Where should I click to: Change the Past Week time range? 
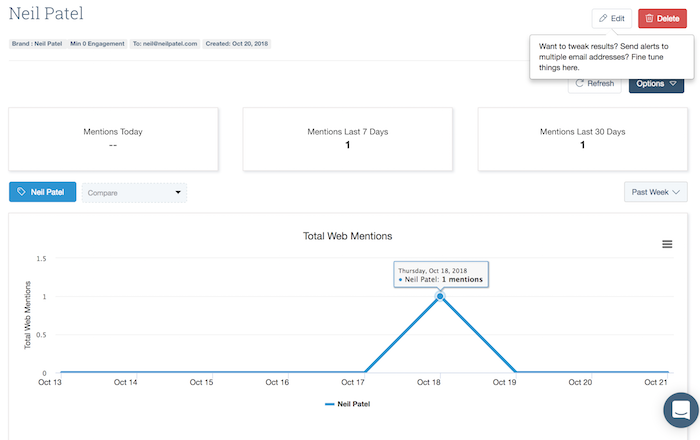[x=655, y=192]
